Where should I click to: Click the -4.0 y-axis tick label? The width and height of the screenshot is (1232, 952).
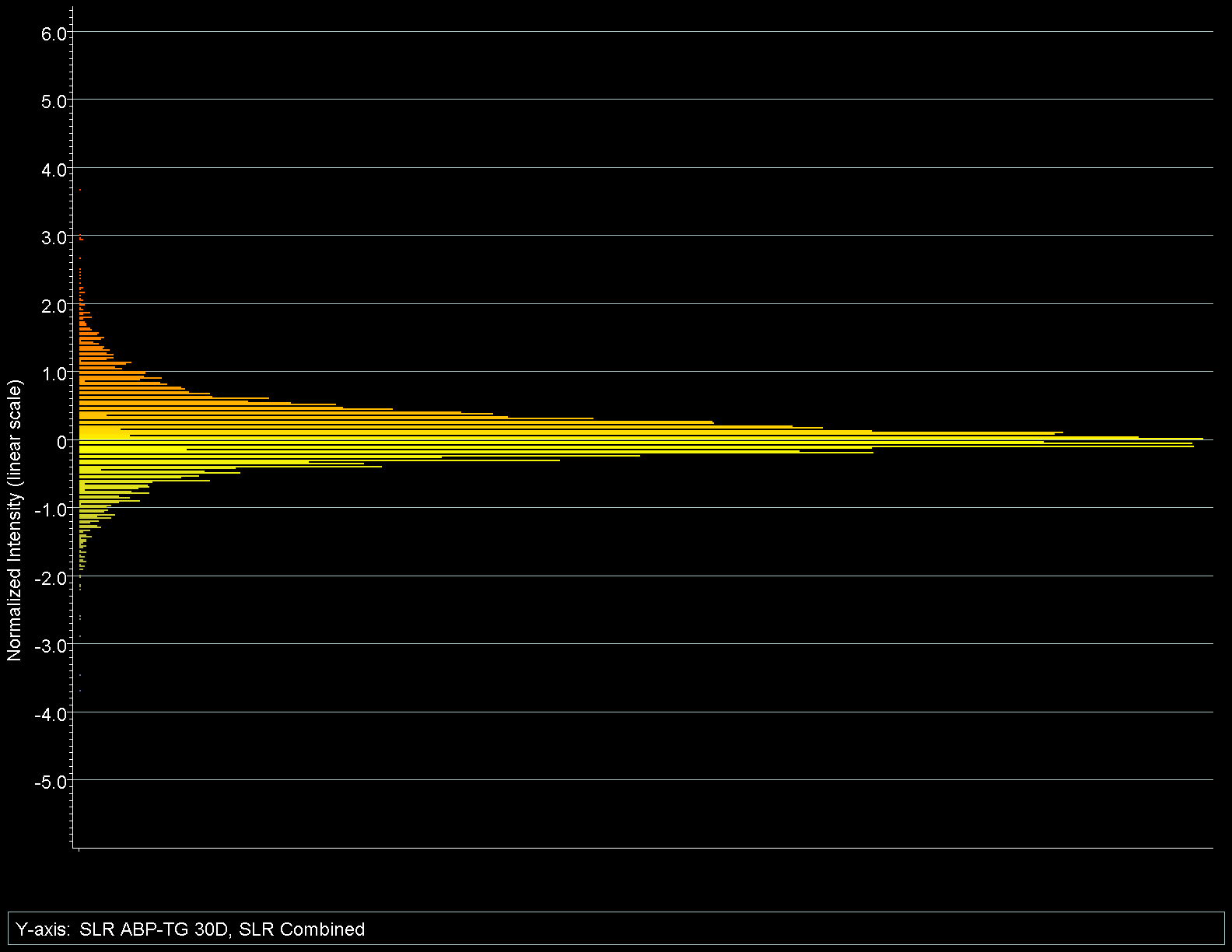click(x=51, y=715)
